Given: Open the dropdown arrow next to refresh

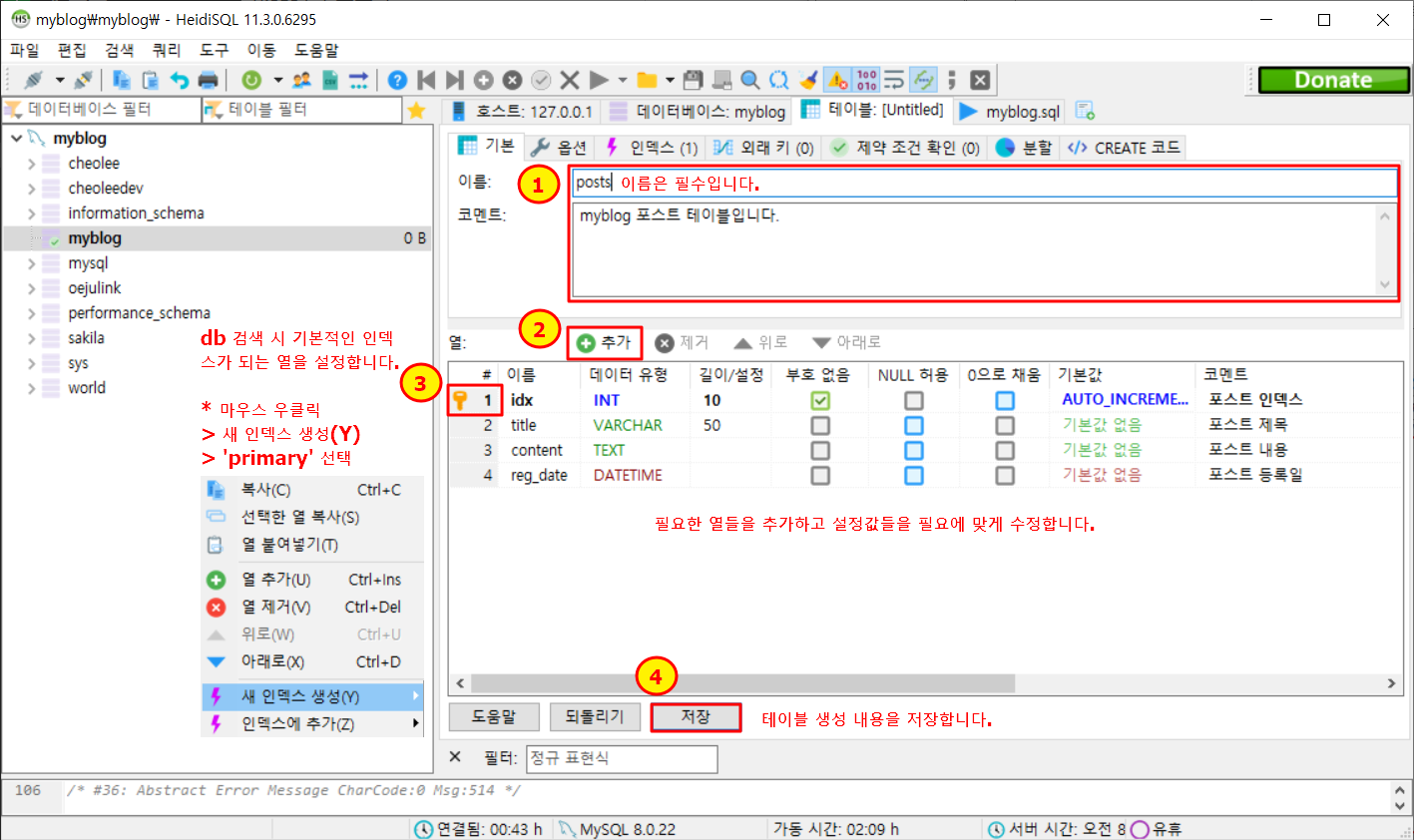Looking at the screenshot, I should (x=278, y=80).
